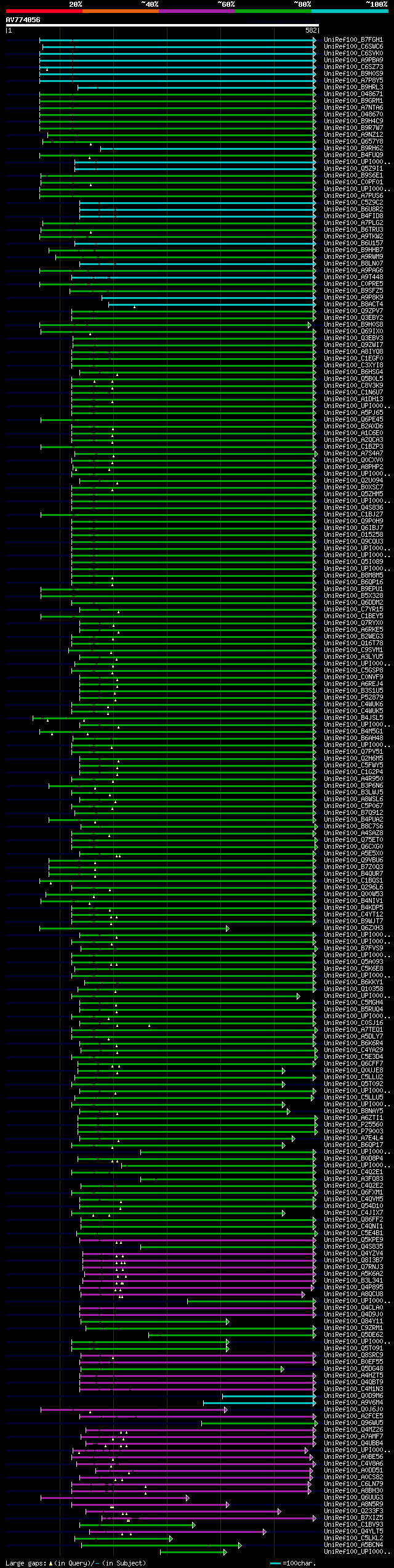Image resolution: width=394 pixels, height=1568 pixels.
Task: Open hit UniRef100_O15258
Action: [x=353, y=535]
